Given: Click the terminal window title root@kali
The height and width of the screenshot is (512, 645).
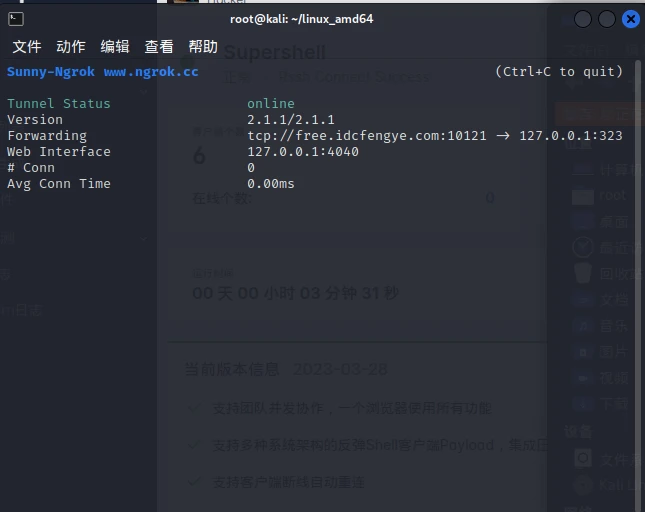Looking at the screenshot, I should (x=302, y=19).
